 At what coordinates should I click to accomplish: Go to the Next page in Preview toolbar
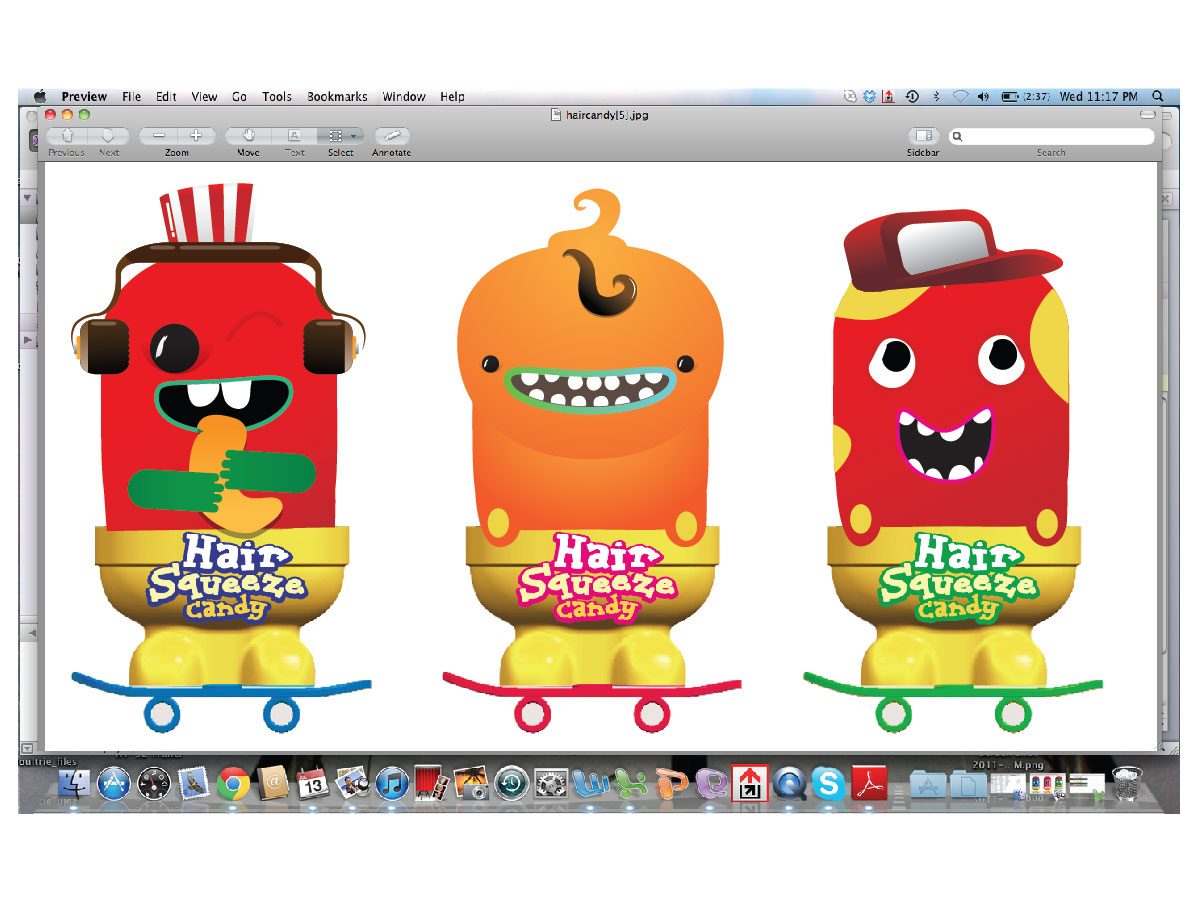click(x=109, y=135)
